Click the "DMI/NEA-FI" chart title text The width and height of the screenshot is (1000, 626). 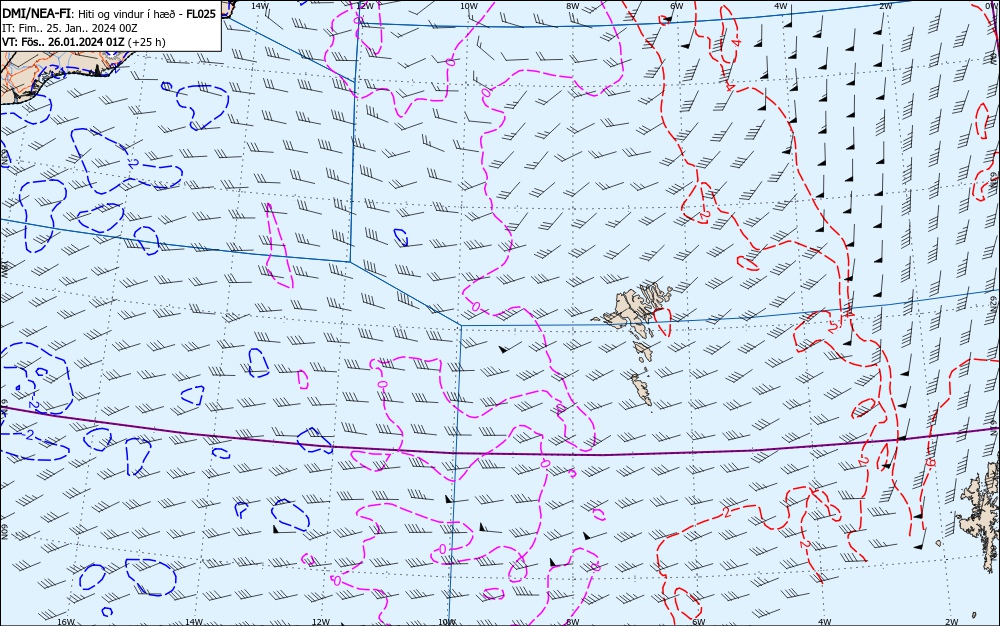[38, 14]
